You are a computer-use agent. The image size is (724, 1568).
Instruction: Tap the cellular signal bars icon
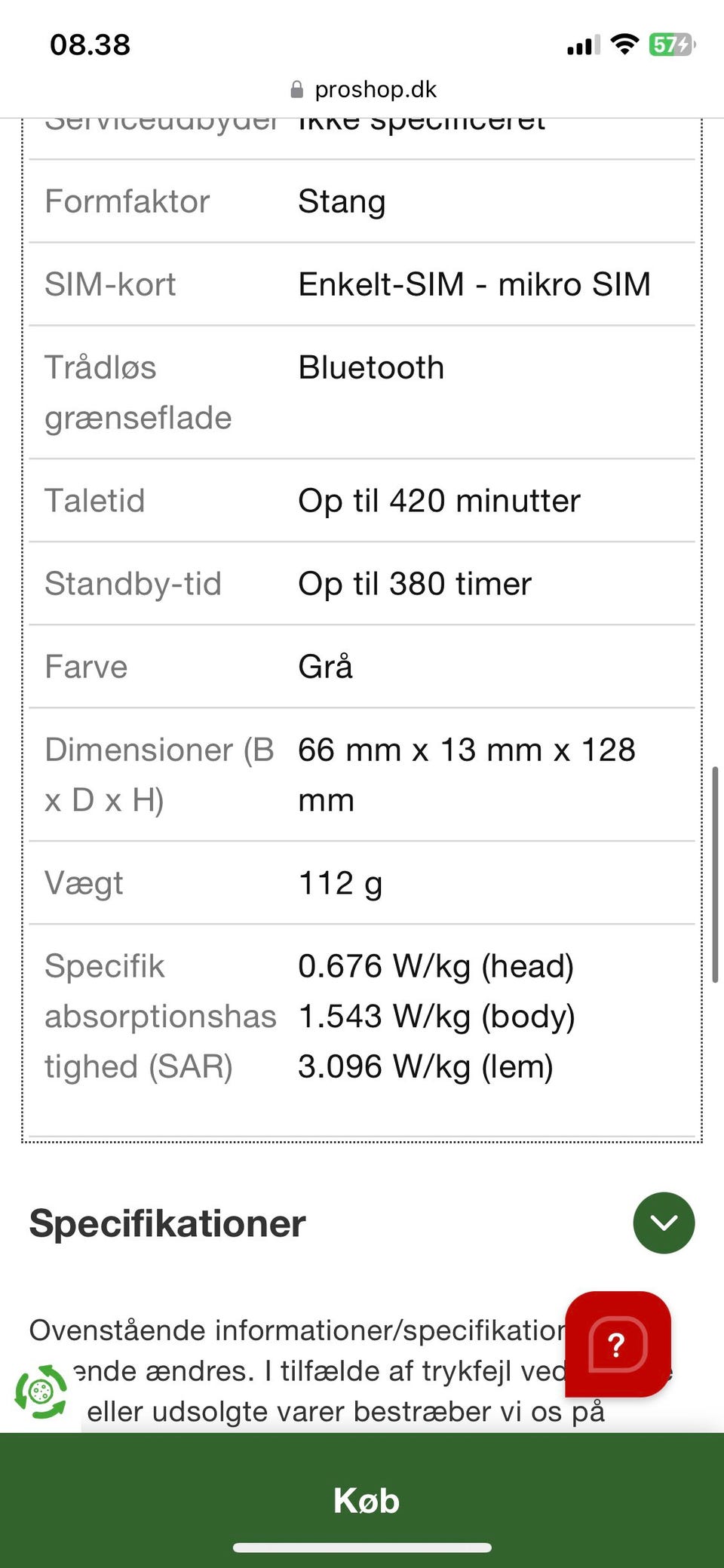pos(583,45)
